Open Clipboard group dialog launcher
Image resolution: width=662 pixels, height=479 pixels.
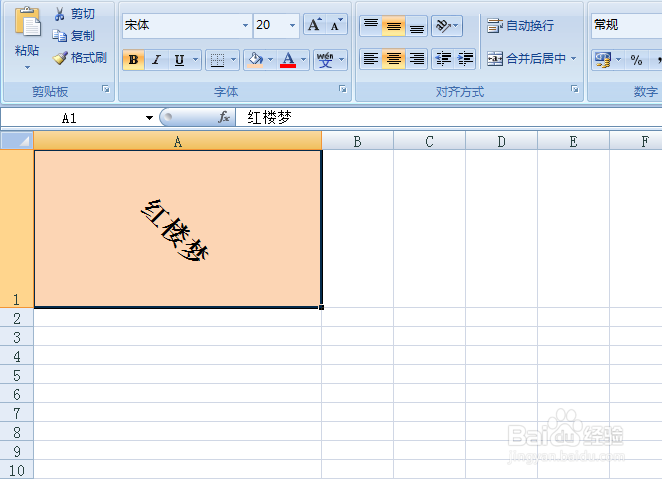[x=106, y=89]
